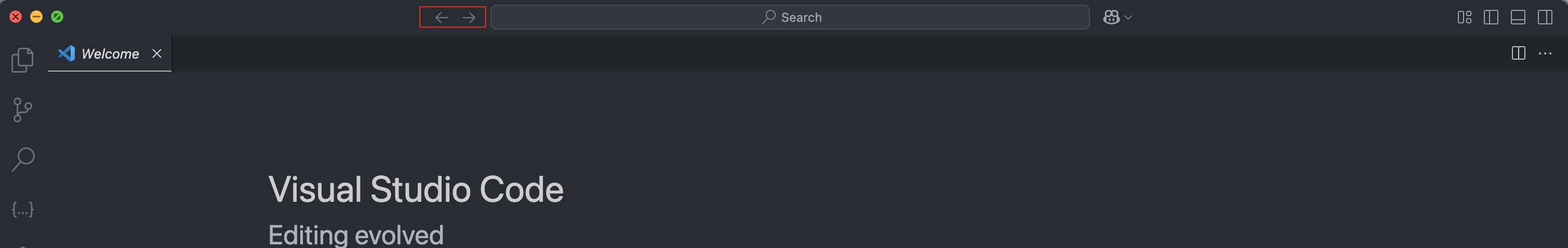This screenshot has width=1568, height=248.
Task: Click the green full-screen window button
Action: point(57,17)
